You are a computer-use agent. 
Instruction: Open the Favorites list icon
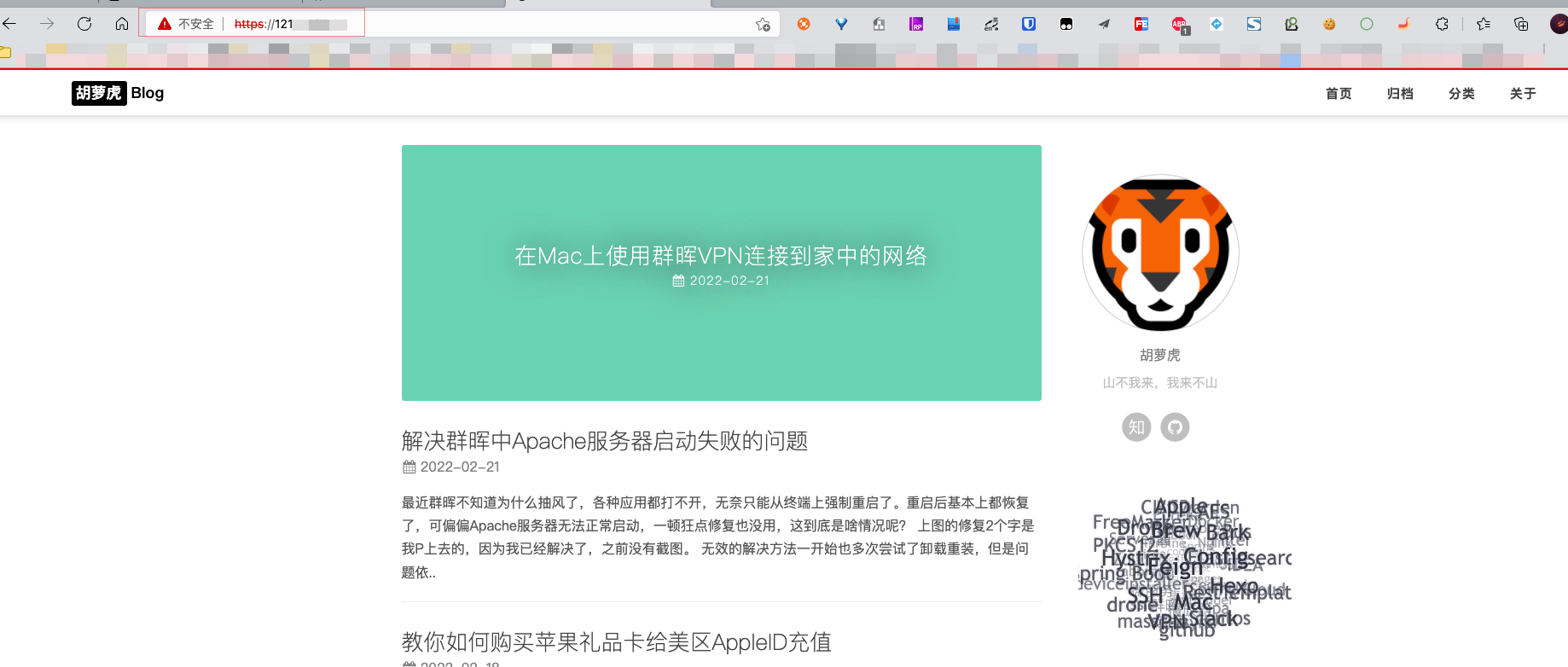click(1484, 24)
